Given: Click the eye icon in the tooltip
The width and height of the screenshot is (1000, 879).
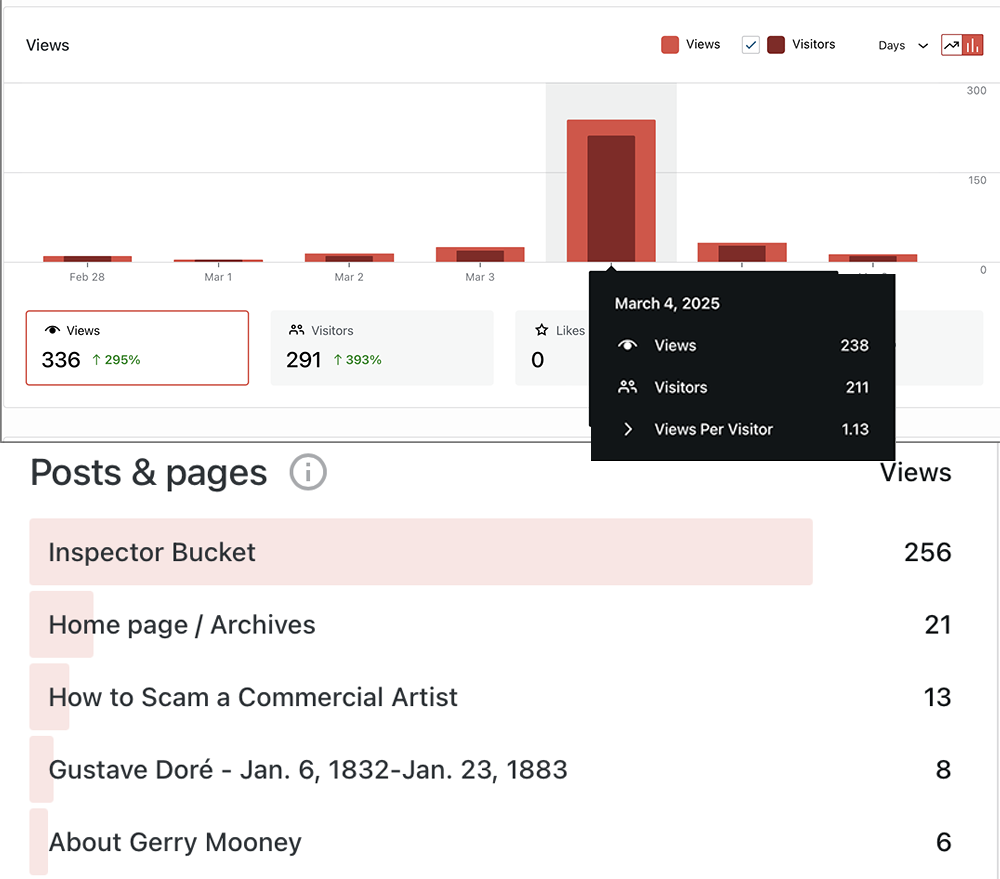Looking at the screenshot, I should (628, 346).
